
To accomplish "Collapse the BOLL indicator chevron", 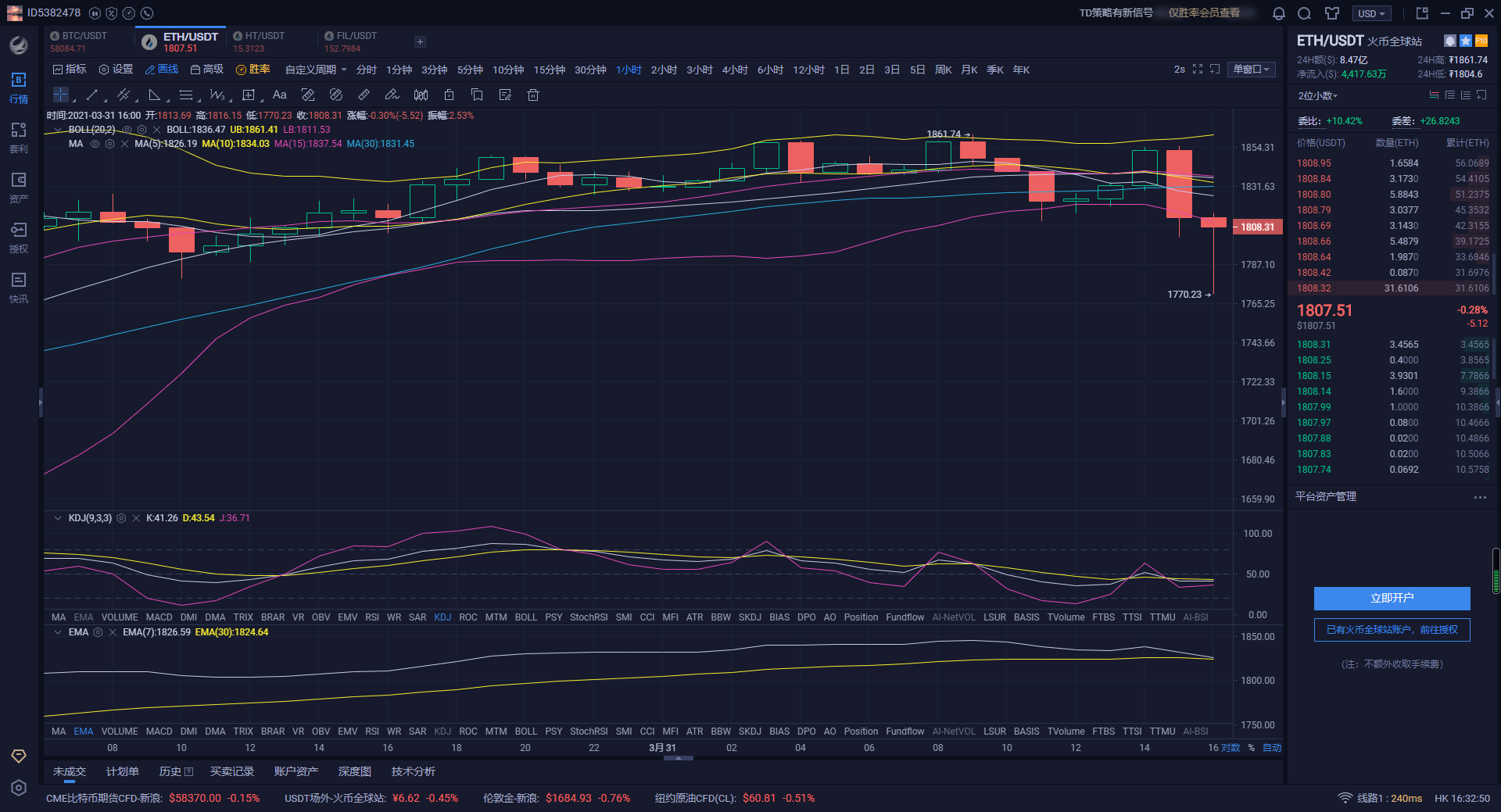I will pyautogui.click(x=58, y=130).
